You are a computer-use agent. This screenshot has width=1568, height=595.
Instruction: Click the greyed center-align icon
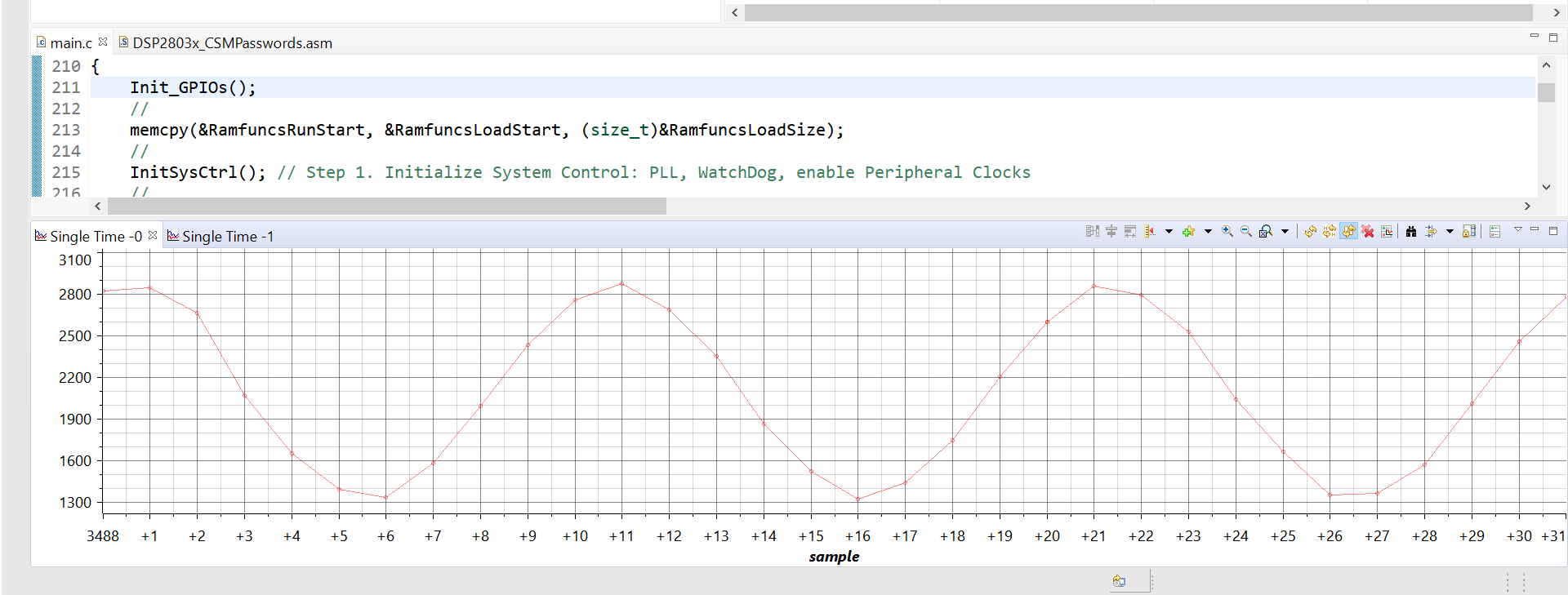coord(1111,232)
